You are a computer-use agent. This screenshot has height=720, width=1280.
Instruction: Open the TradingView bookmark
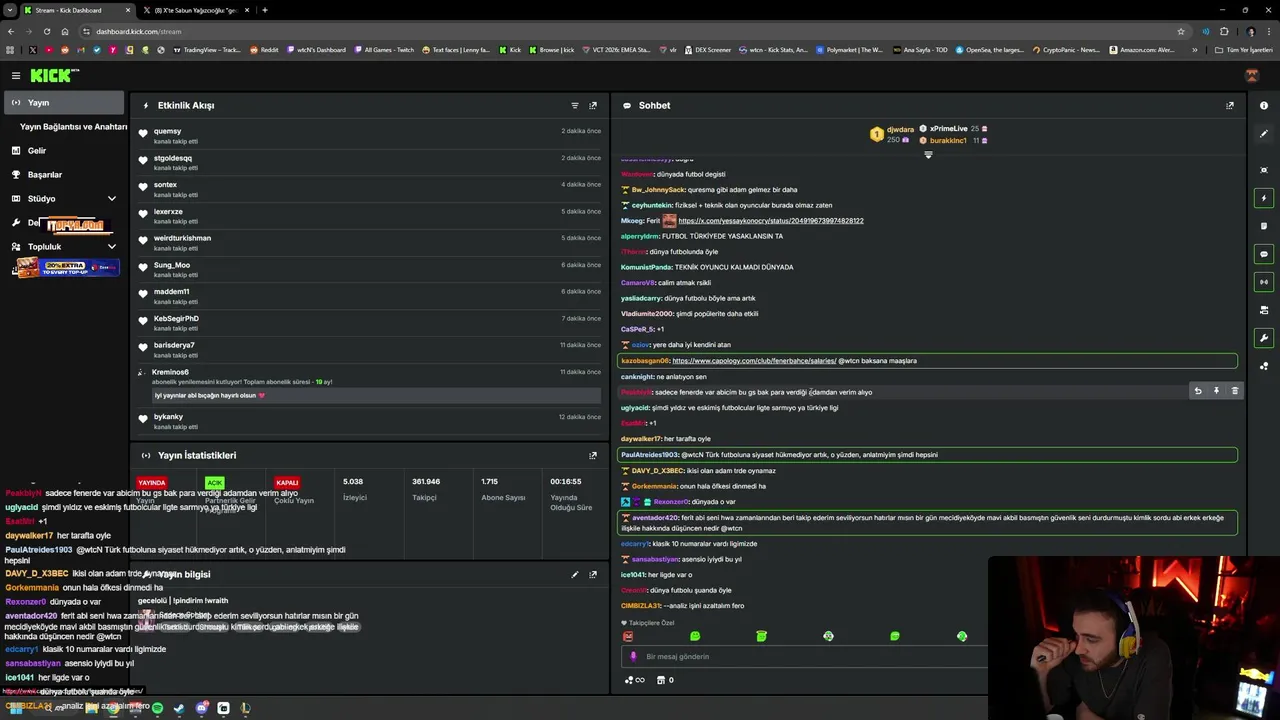pos(207,50)
